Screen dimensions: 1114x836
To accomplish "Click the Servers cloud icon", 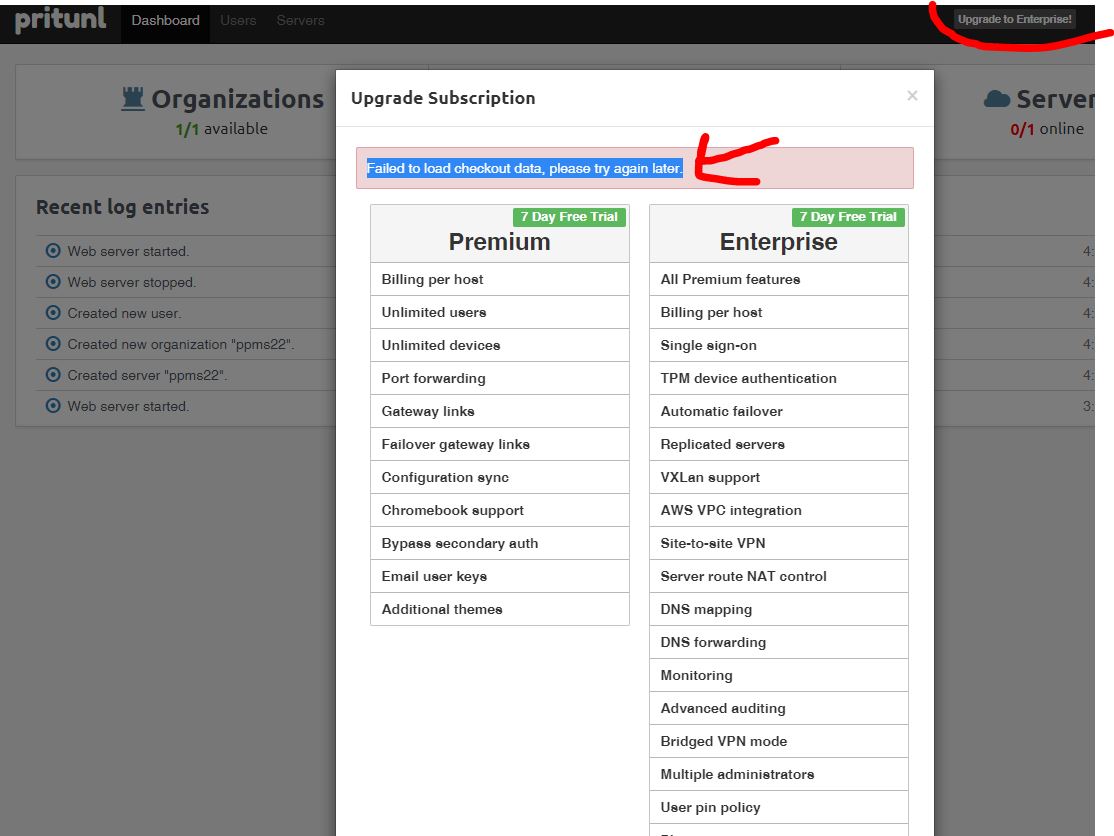I will 997,99.
